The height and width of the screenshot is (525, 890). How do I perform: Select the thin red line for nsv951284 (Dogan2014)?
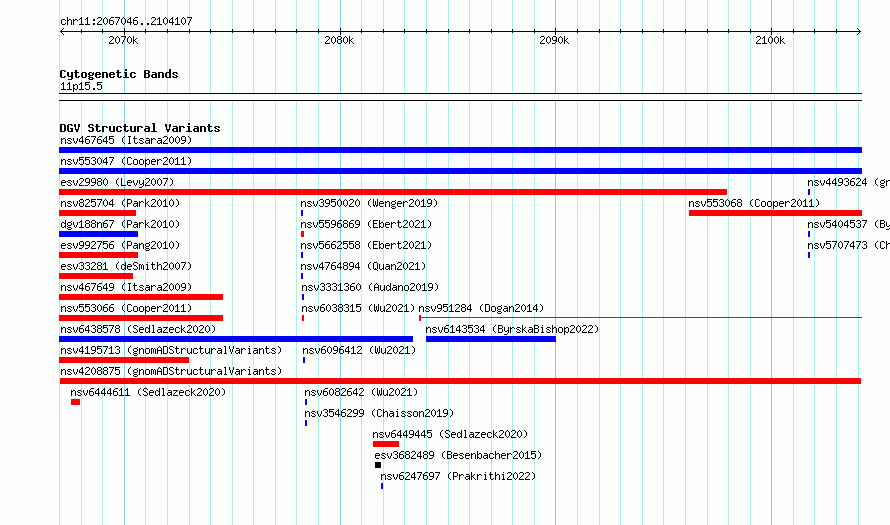coord(640,318)
